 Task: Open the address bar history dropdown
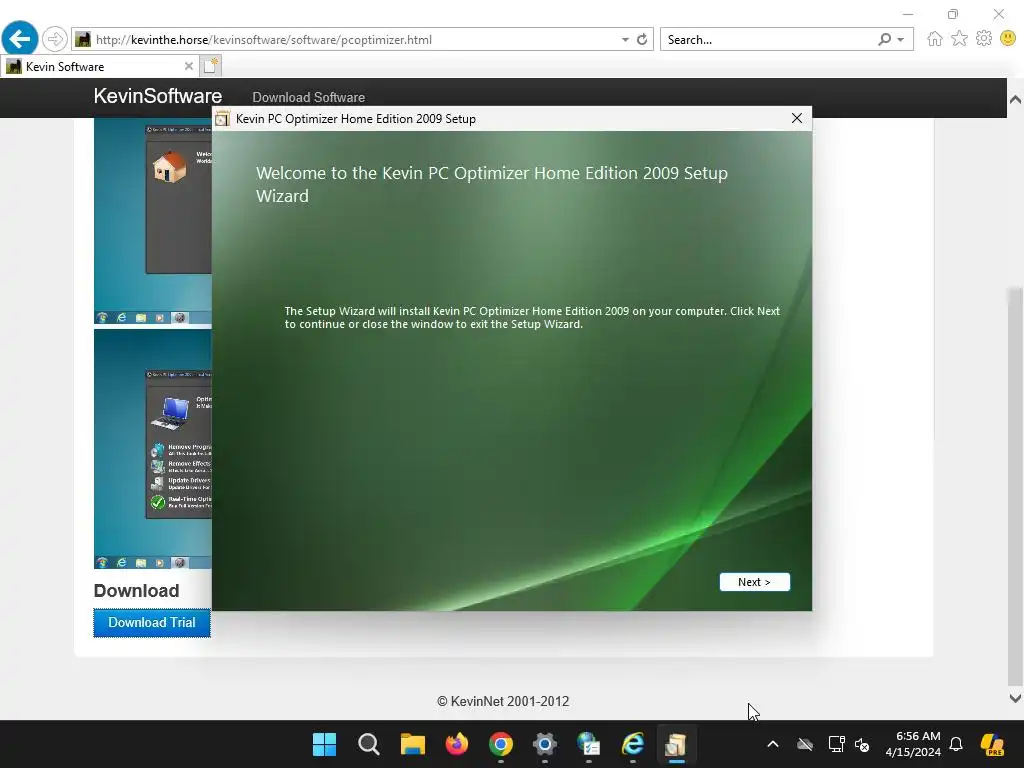click(x=625, y=40)
